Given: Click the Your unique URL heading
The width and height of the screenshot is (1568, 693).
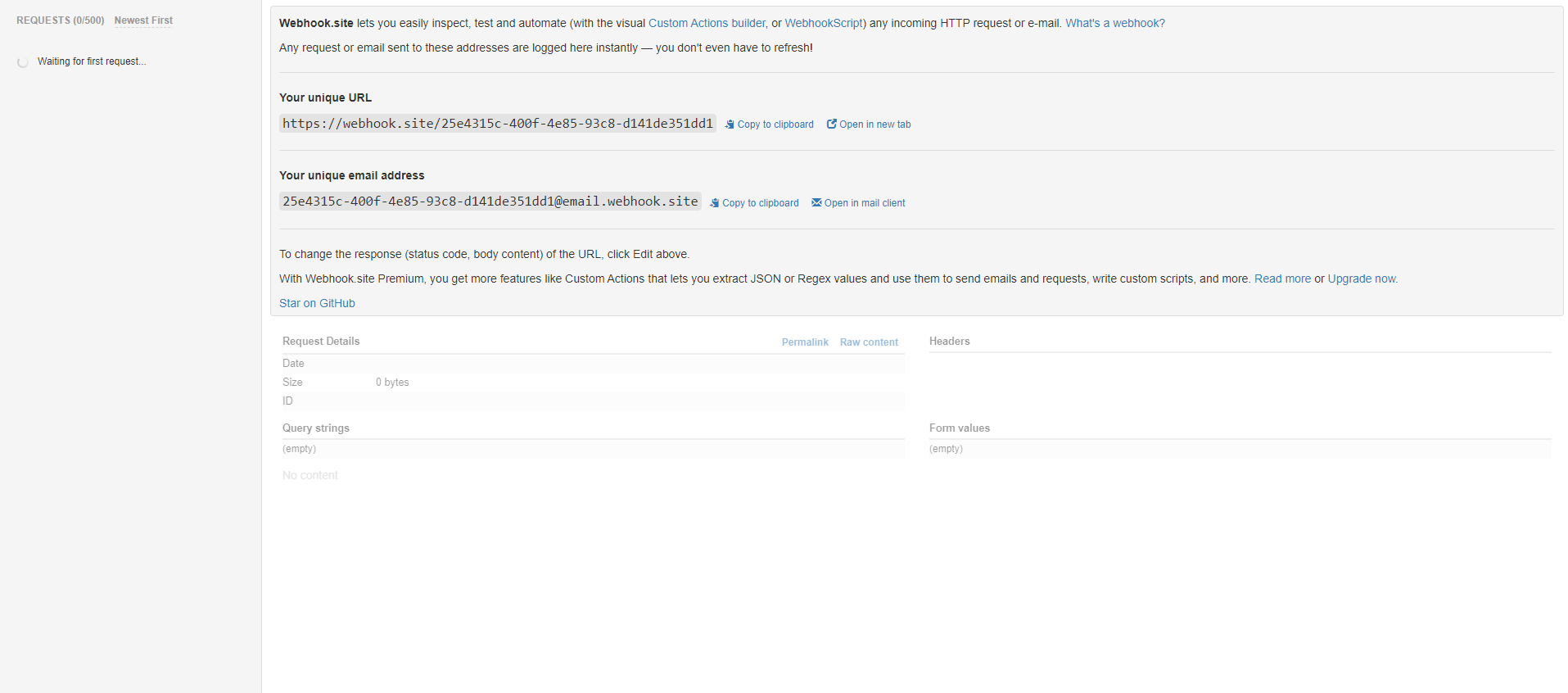Looking at the screenshot, I should click(x=325, y=97).
